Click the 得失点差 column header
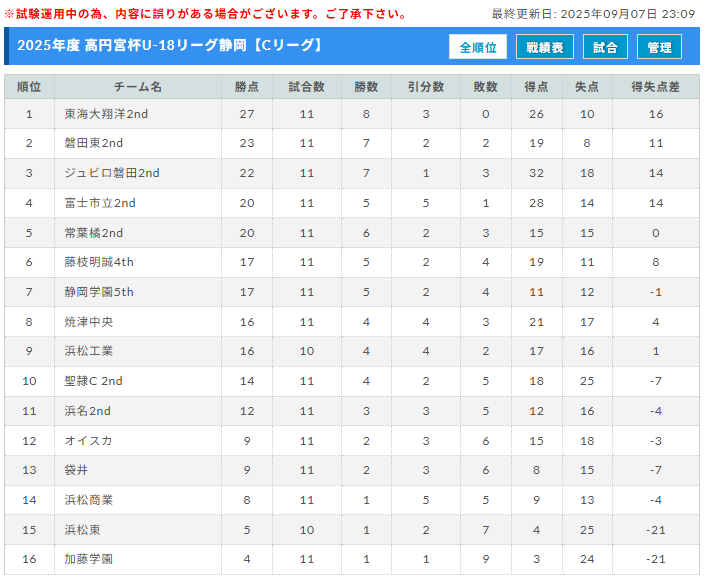Screen dimensions: 706x579 [656, 87]
